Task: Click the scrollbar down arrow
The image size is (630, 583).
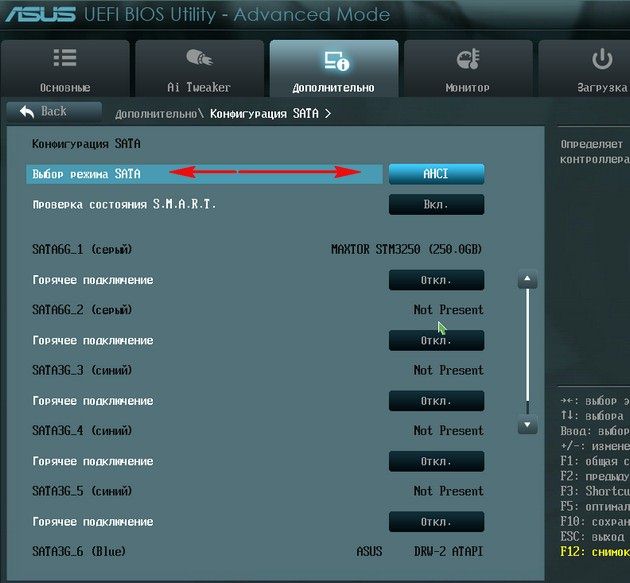Action: click(x=528, y=424)
